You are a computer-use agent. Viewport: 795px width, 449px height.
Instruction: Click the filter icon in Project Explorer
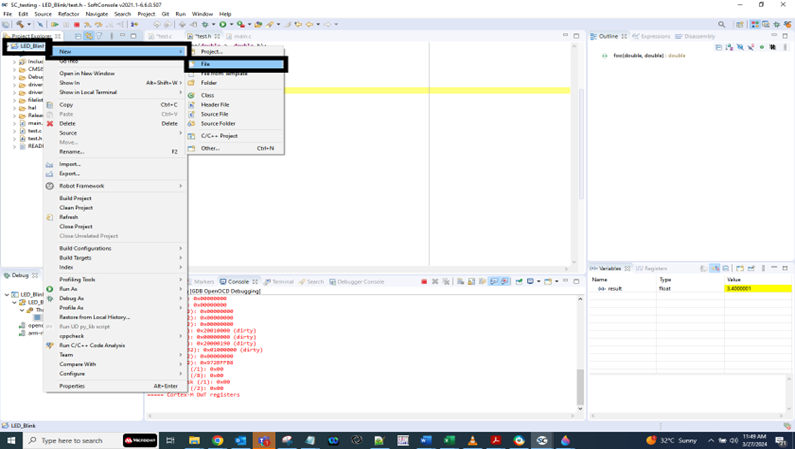coord(99,36)
